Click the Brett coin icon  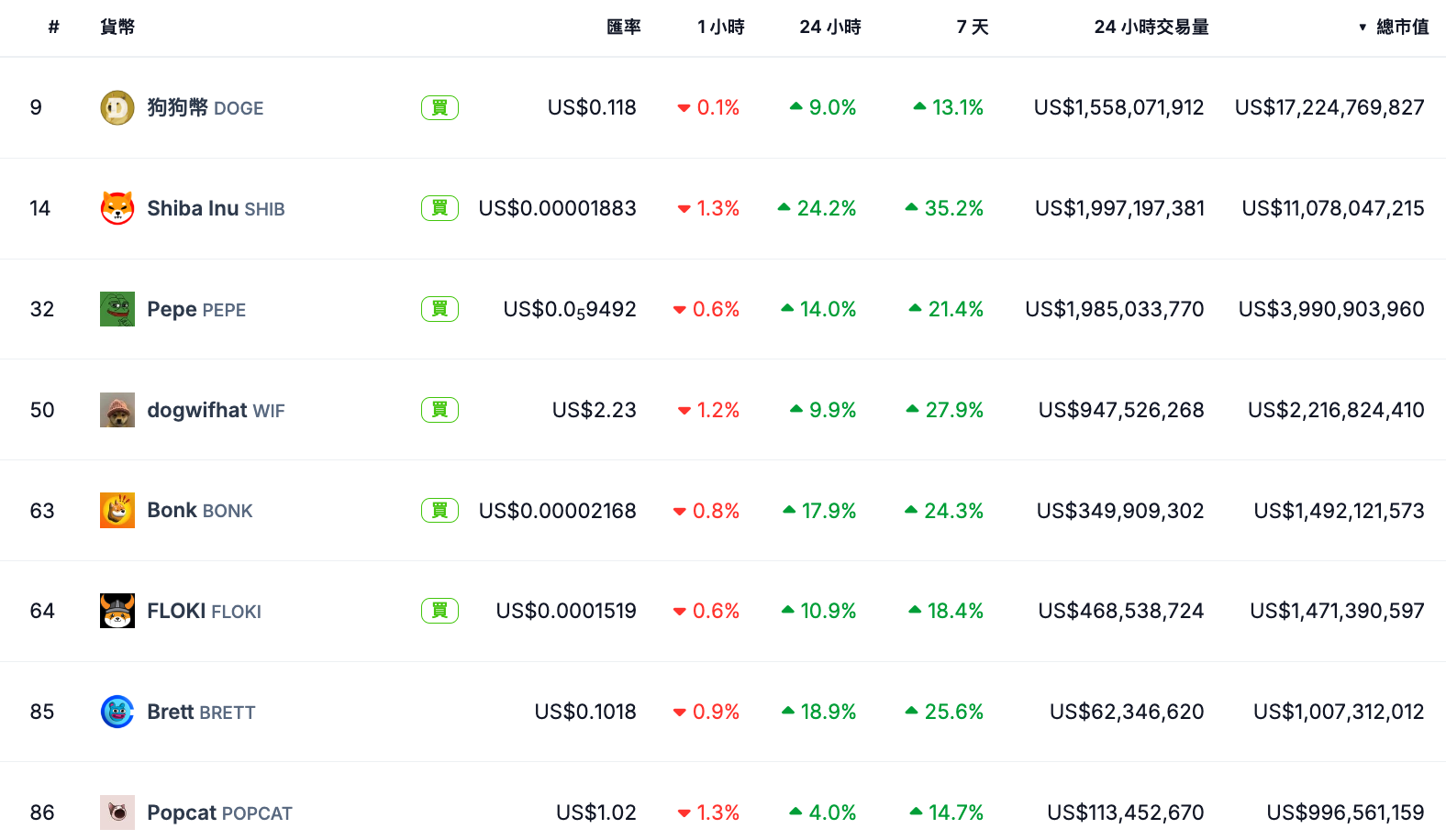(117, 712)
